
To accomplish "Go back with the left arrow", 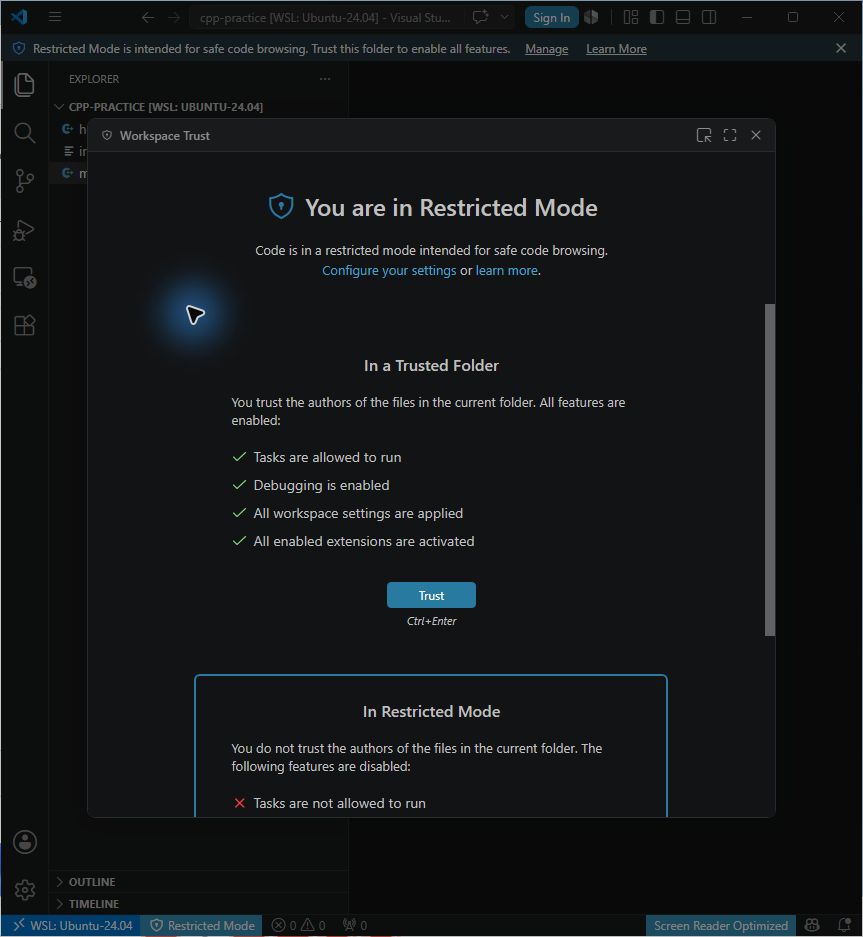I will tap(148, 17).
